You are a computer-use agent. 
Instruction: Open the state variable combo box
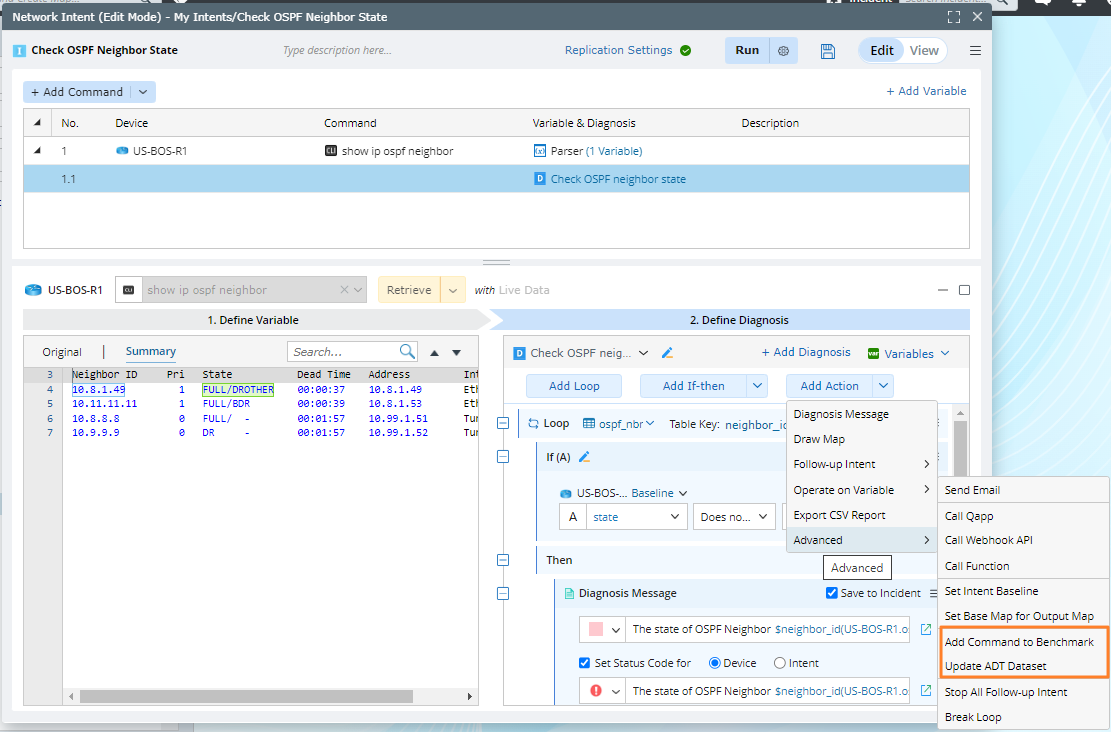point(635,517)
